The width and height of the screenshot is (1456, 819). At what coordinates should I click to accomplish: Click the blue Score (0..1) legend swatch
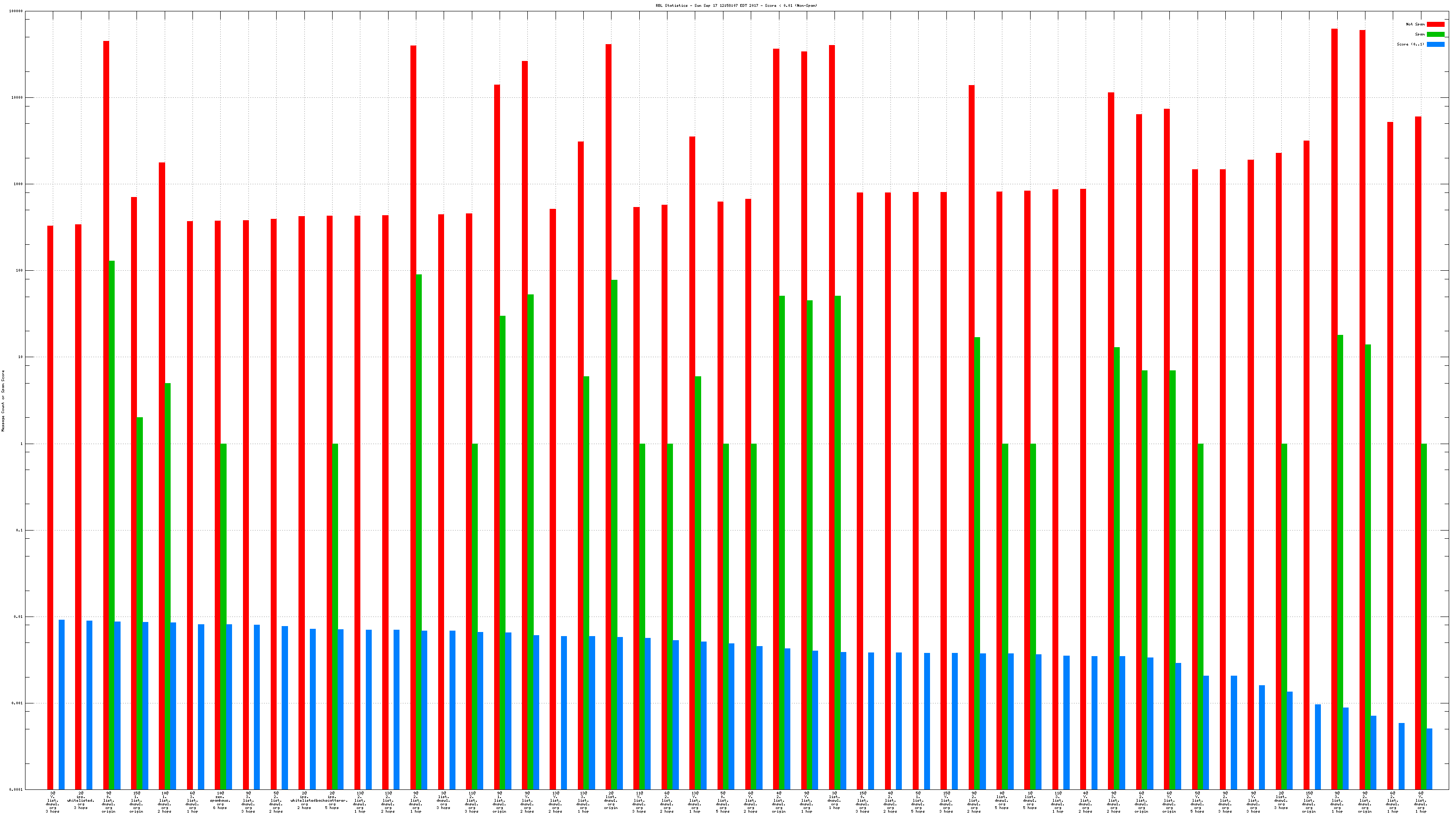1435,44
